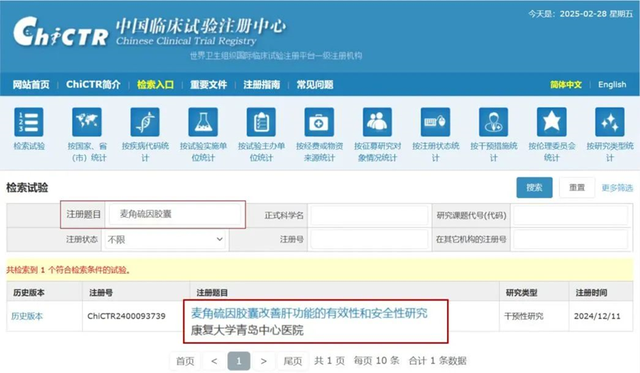The image size is (640, 373).
Task: Switch to the 检索入口 menu item
Action: coord(155,84)
